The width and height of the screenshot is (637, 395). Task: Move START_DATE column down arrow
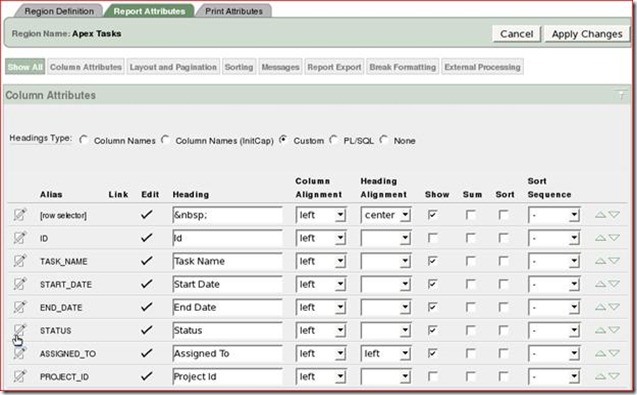click(x=614, y=284)
